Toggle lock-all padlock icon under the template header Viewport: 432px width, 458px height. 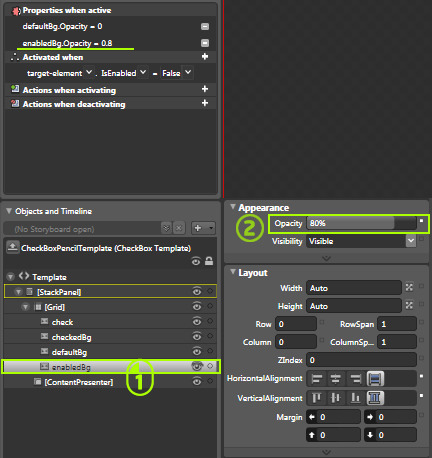pos(209,261)
